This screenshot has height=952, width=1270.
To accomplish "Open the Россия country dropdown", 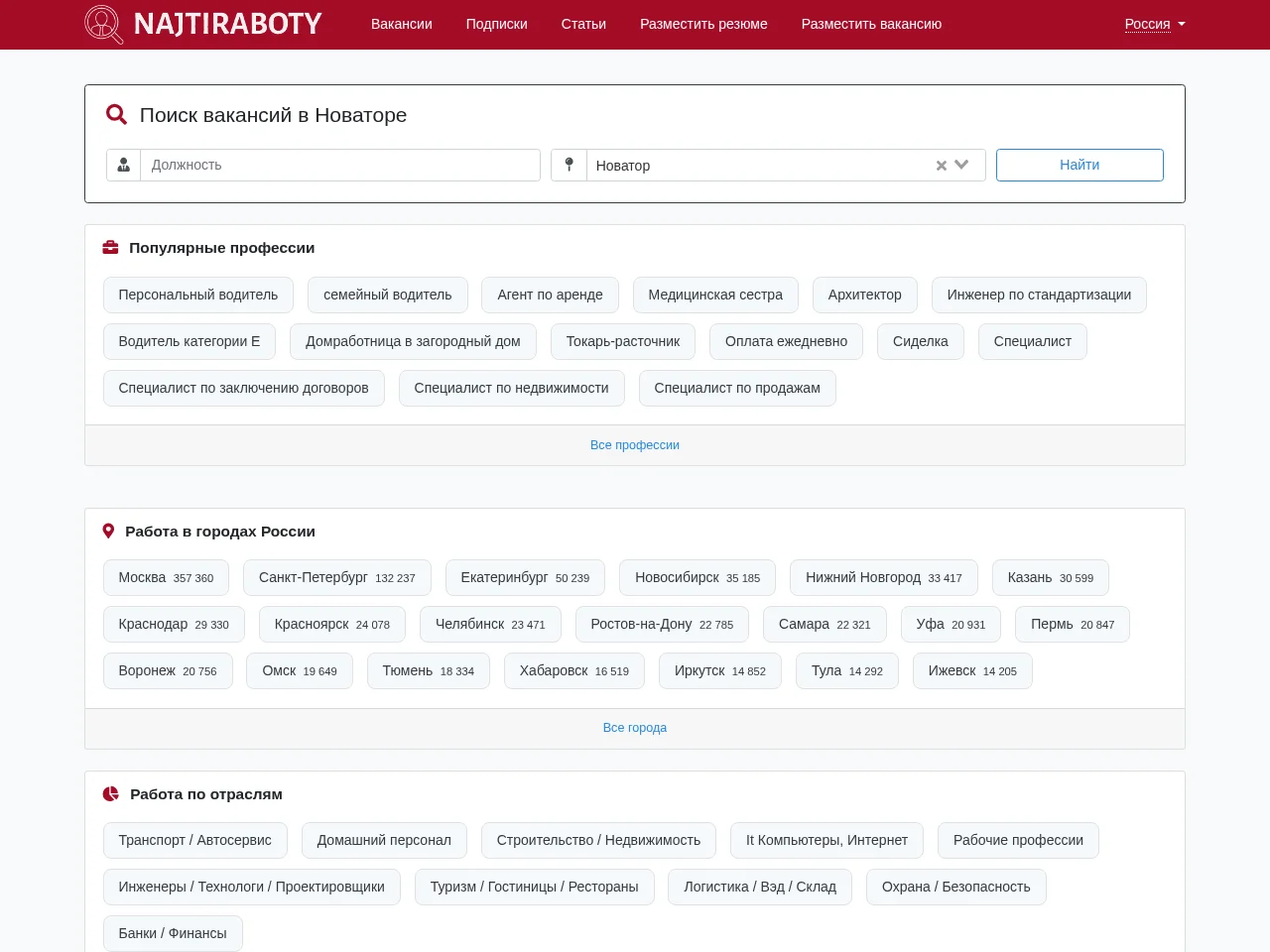I will click(x=1155, y=24).
